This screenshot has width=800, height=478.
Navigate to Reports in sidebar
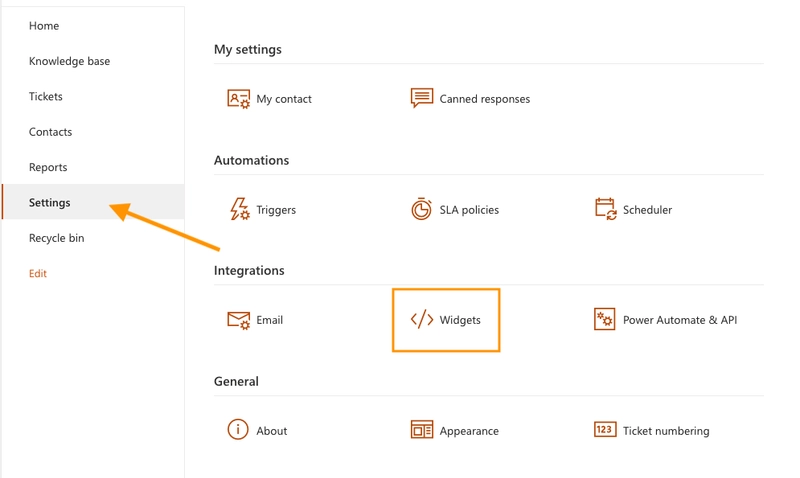(x=48, y=167)
